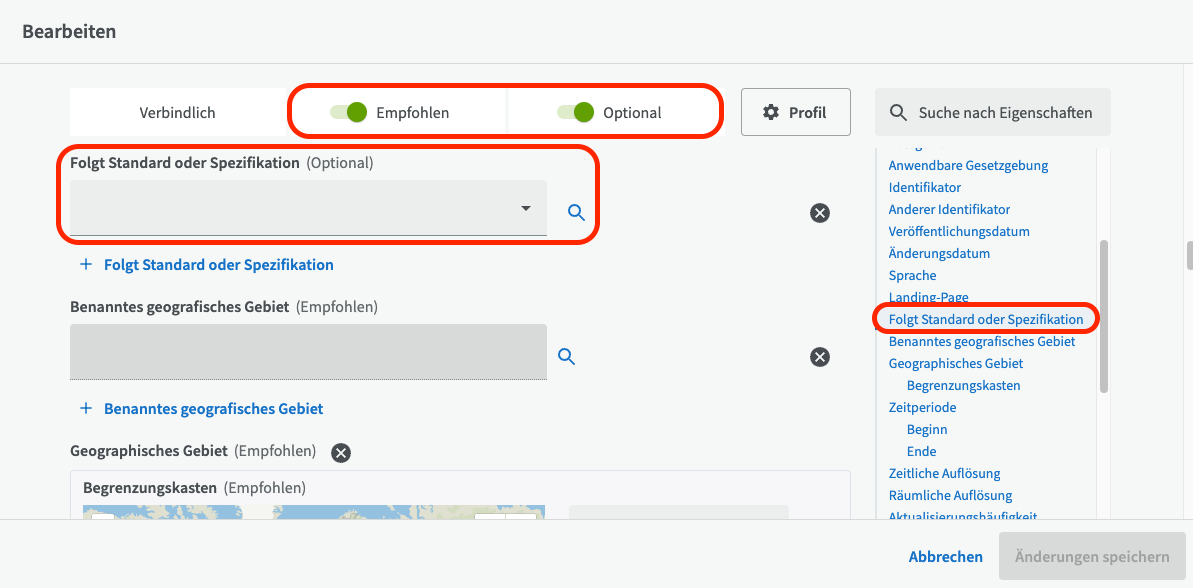Click the Abbrechen button
This screenshot has height=588, width=1193.
tap(945, 557)
